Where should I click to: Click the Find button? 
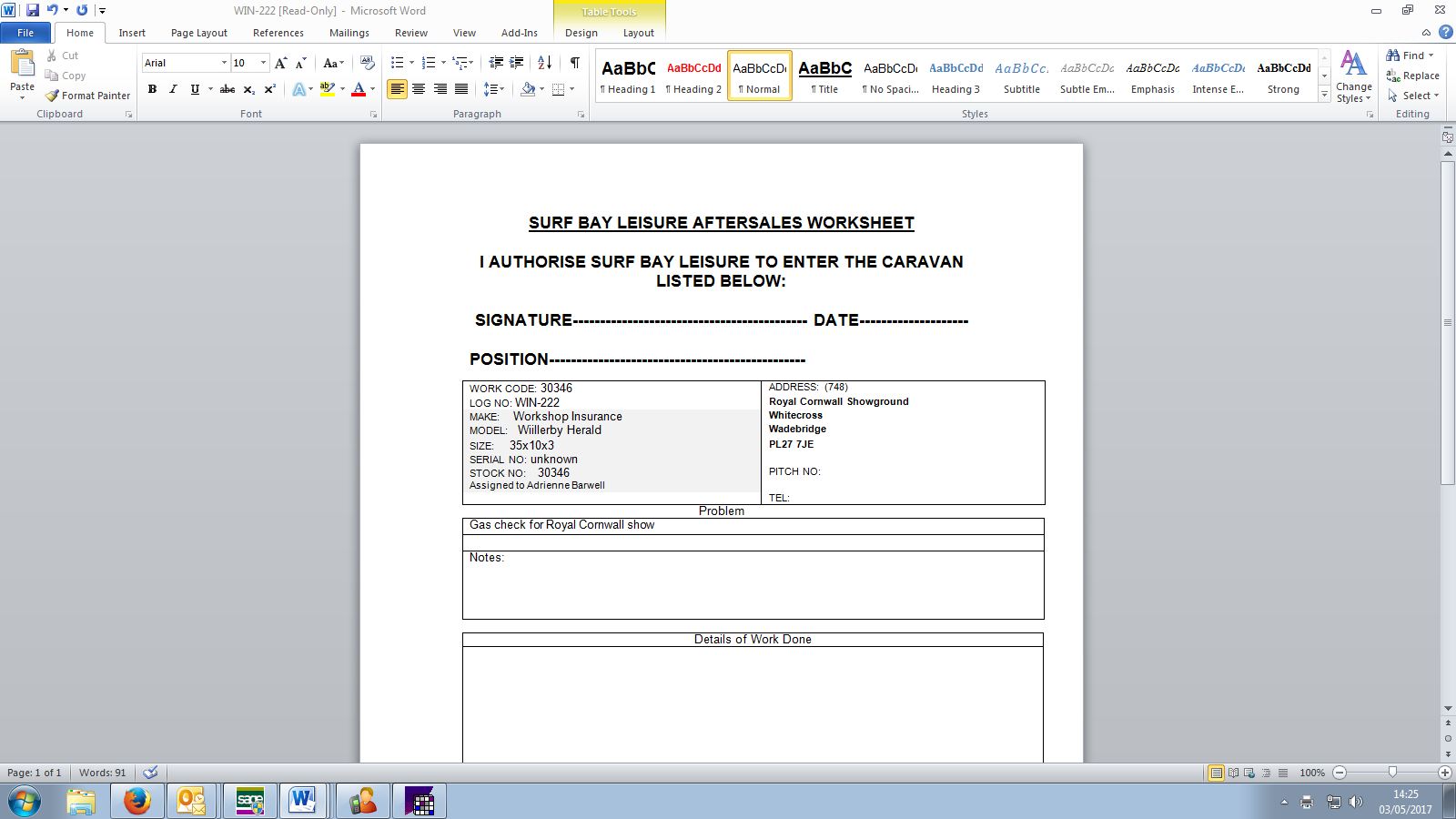point(1410,56)
